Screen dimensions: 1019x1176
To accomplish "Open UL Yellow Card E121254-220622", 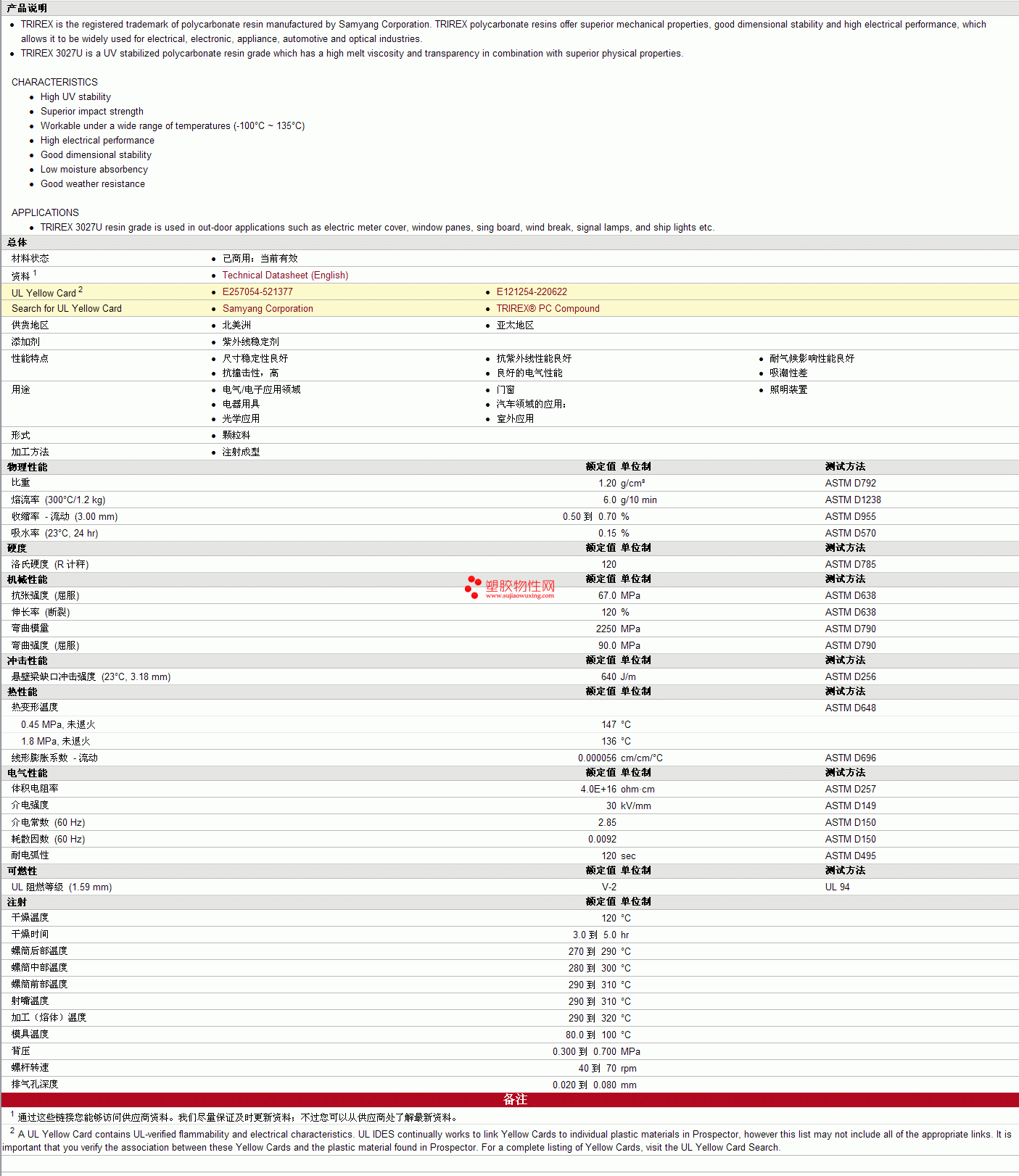I will tap(532, 292).
